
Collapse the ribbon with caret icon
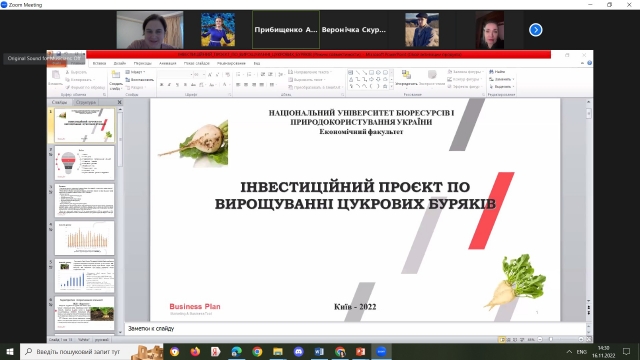[582, 63]
